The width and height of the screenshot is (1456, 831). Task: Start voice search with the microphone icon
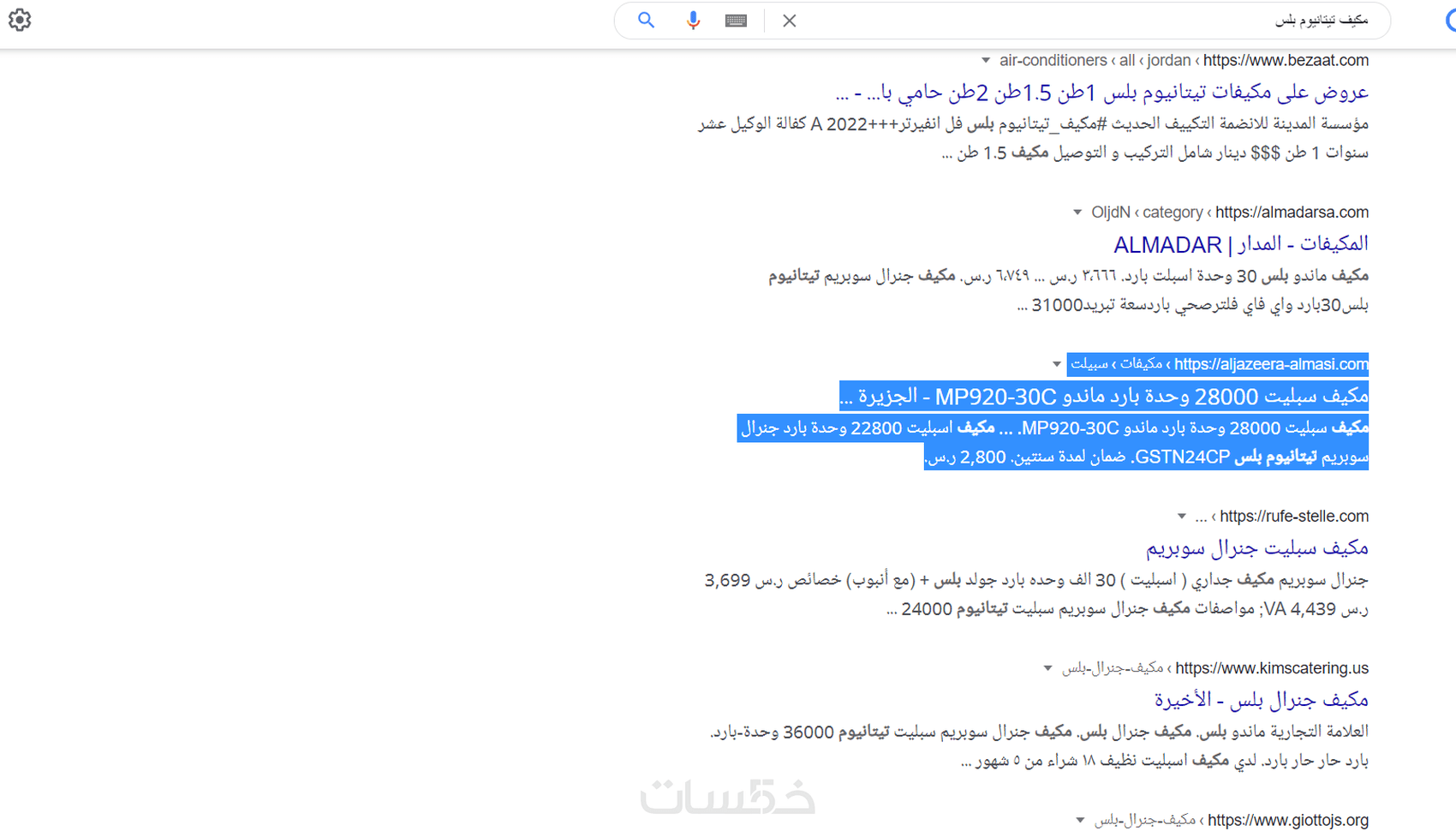click(x=693, y=20)
